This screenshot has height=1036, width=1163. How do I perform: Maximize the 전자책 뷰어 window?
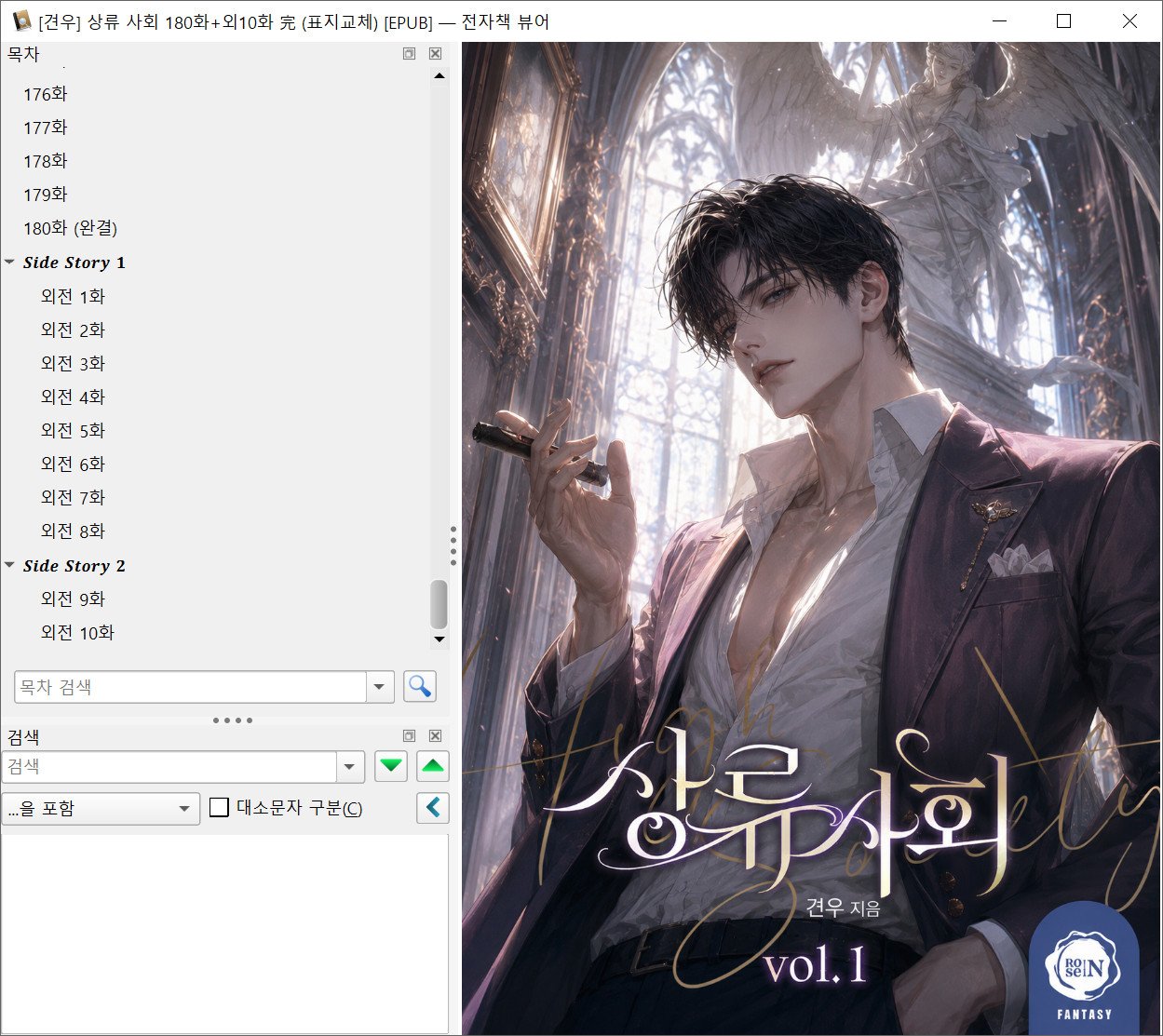pyautogui.click(x=1064, y=20)
